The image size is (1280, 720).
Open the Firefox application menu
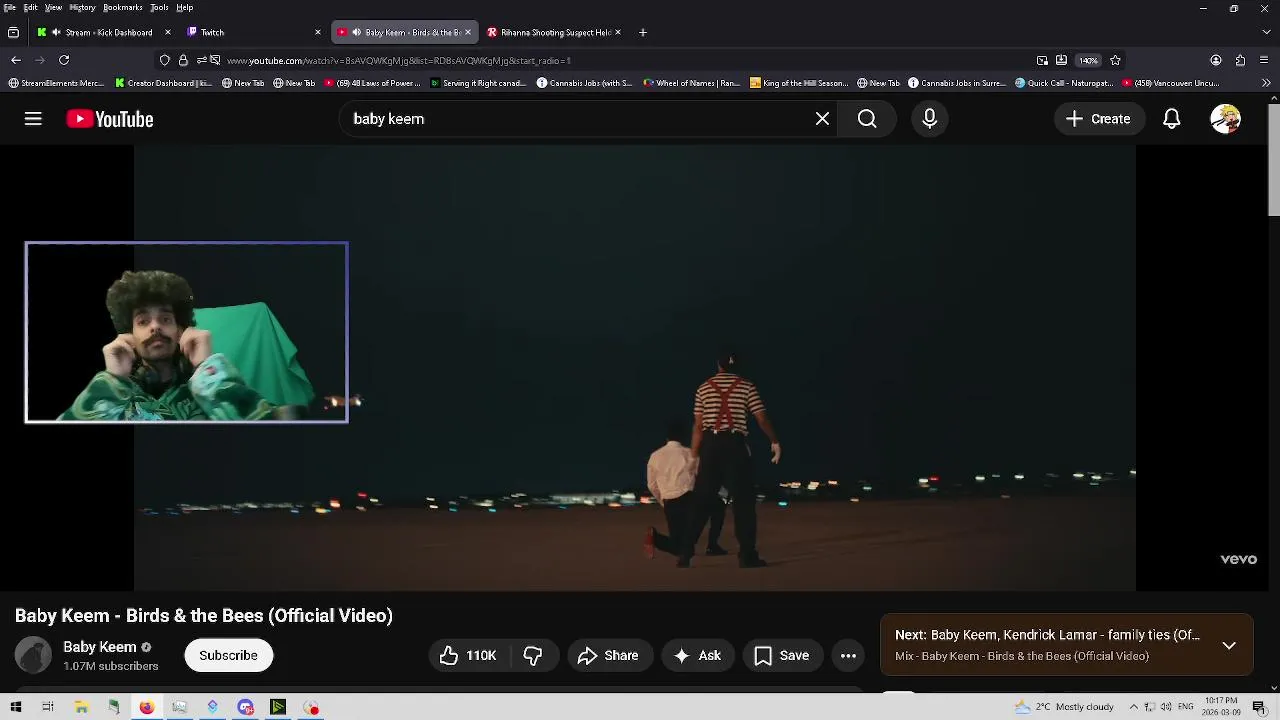[x=1265, y=60]
